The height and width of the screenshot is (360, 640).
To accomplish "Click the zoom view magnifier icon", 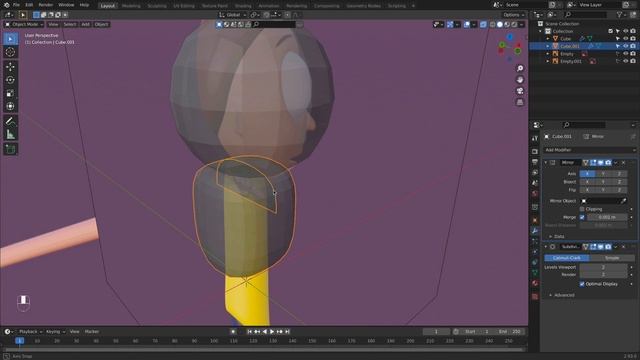I will click(x=520, y=69).
